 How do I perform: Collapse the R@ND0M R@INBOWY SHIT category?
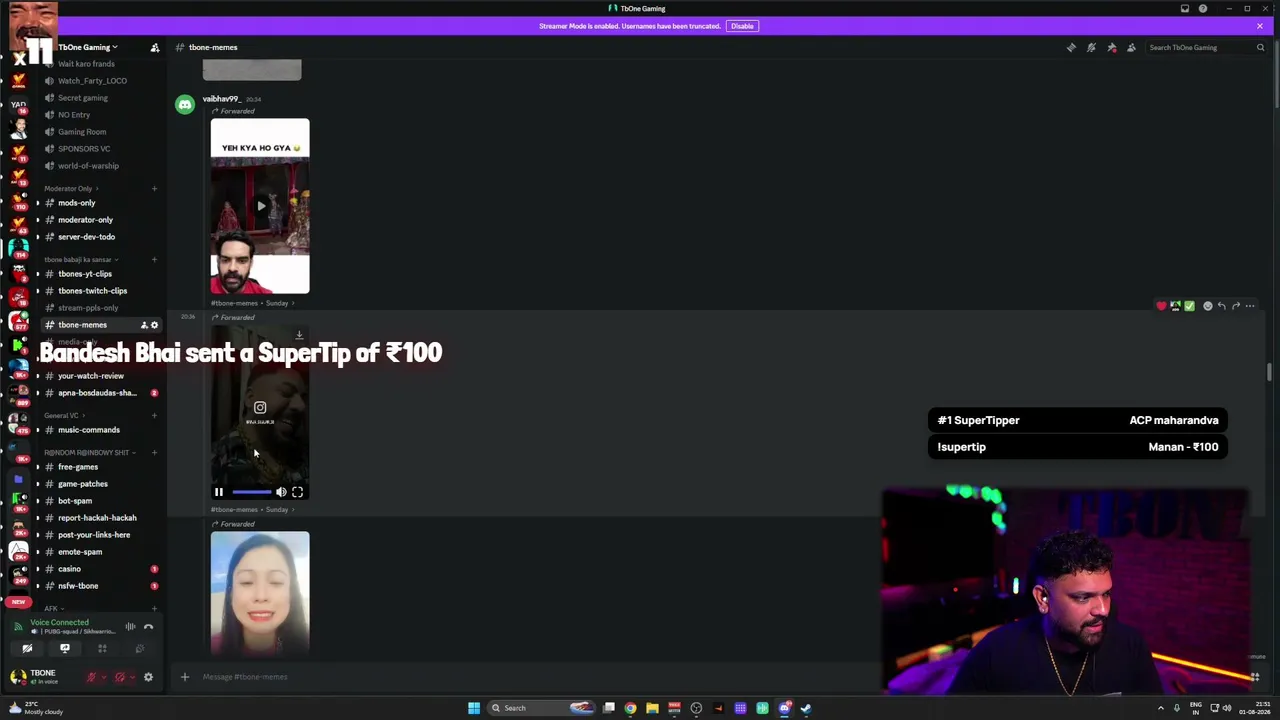tap(88, 452)
